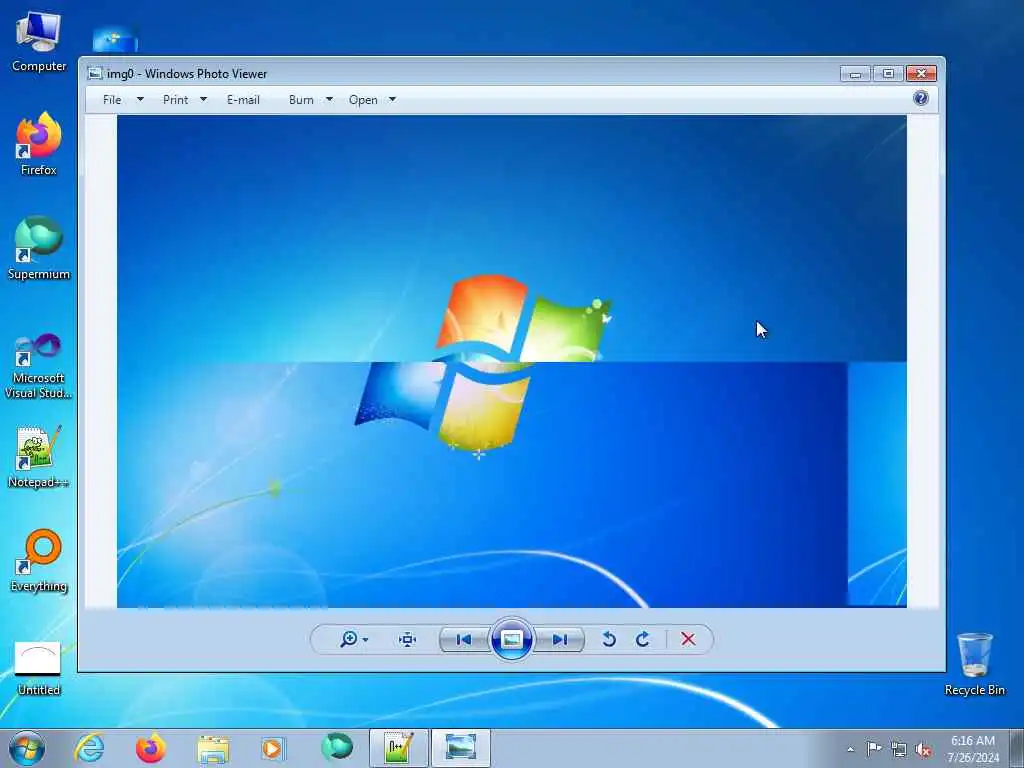Open the Open menu
Viewport: 1024px width, 768px height.
(x=363, y=99)
